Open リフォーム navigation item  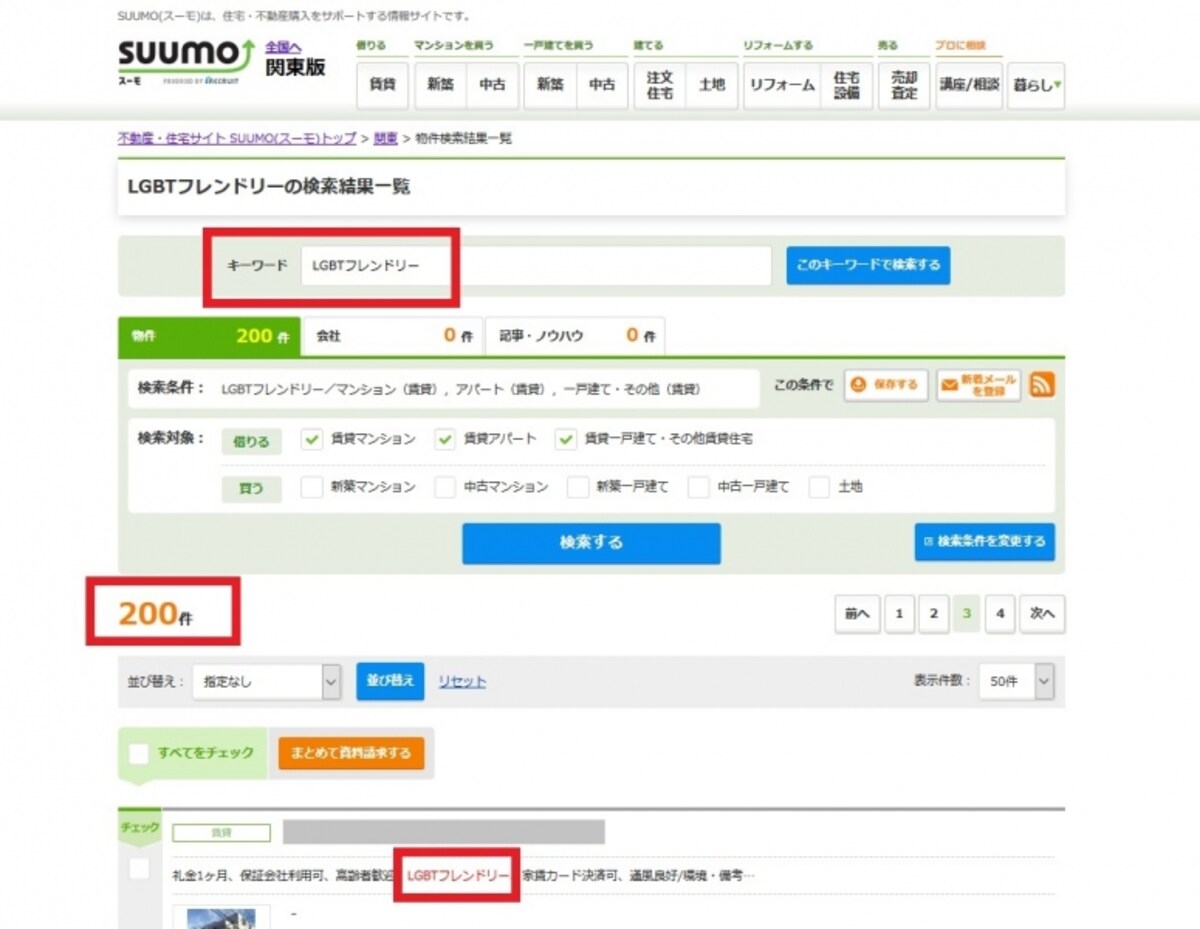782,85
